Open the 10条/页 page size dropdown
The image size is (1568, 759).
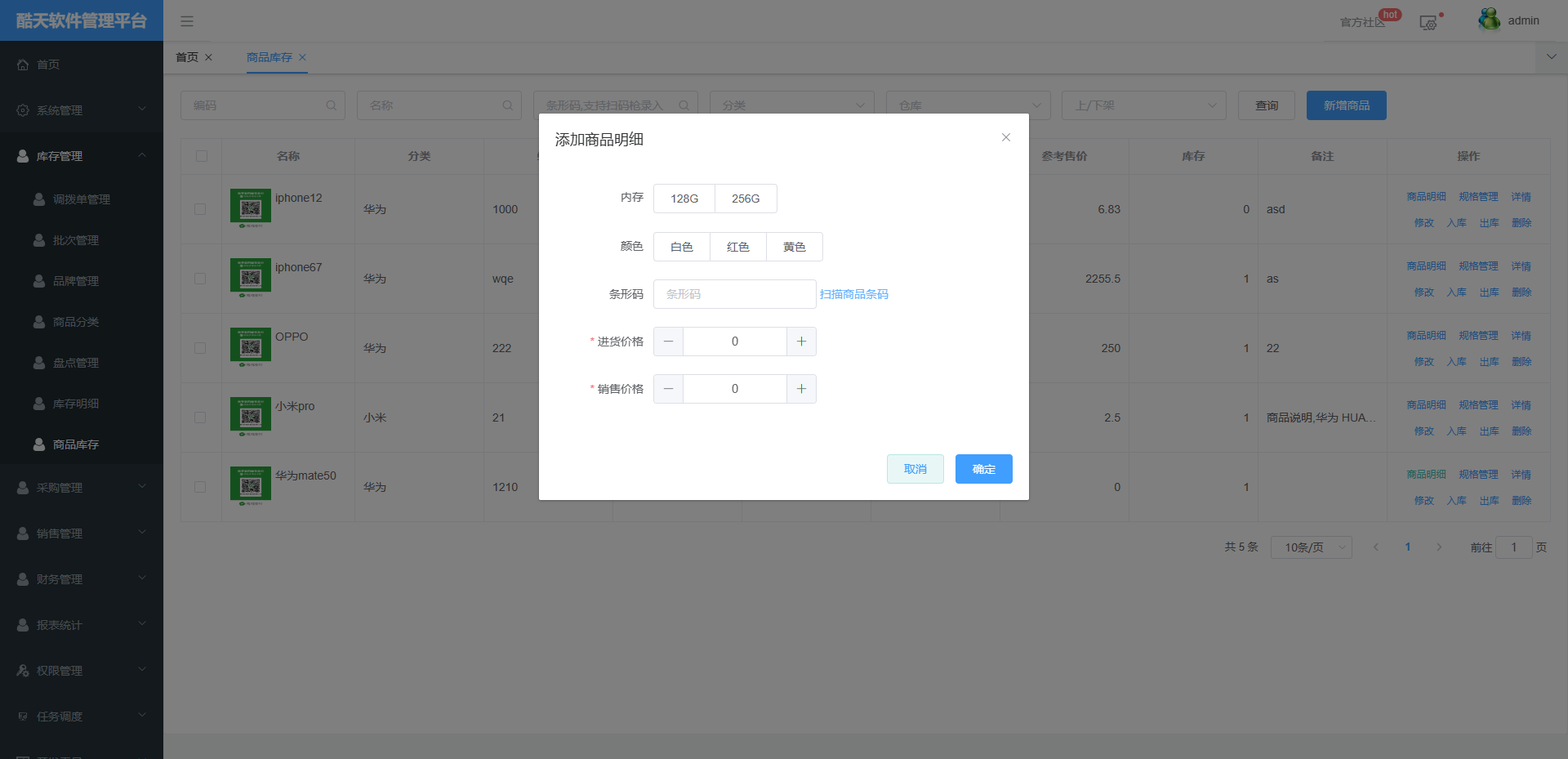click(x=1311, y=547)
